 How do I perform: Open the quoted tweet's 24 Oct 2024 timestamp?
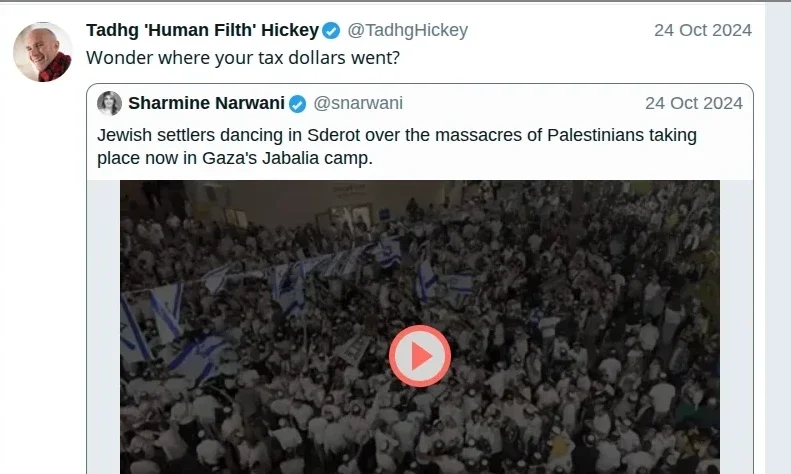coord(694,103)
